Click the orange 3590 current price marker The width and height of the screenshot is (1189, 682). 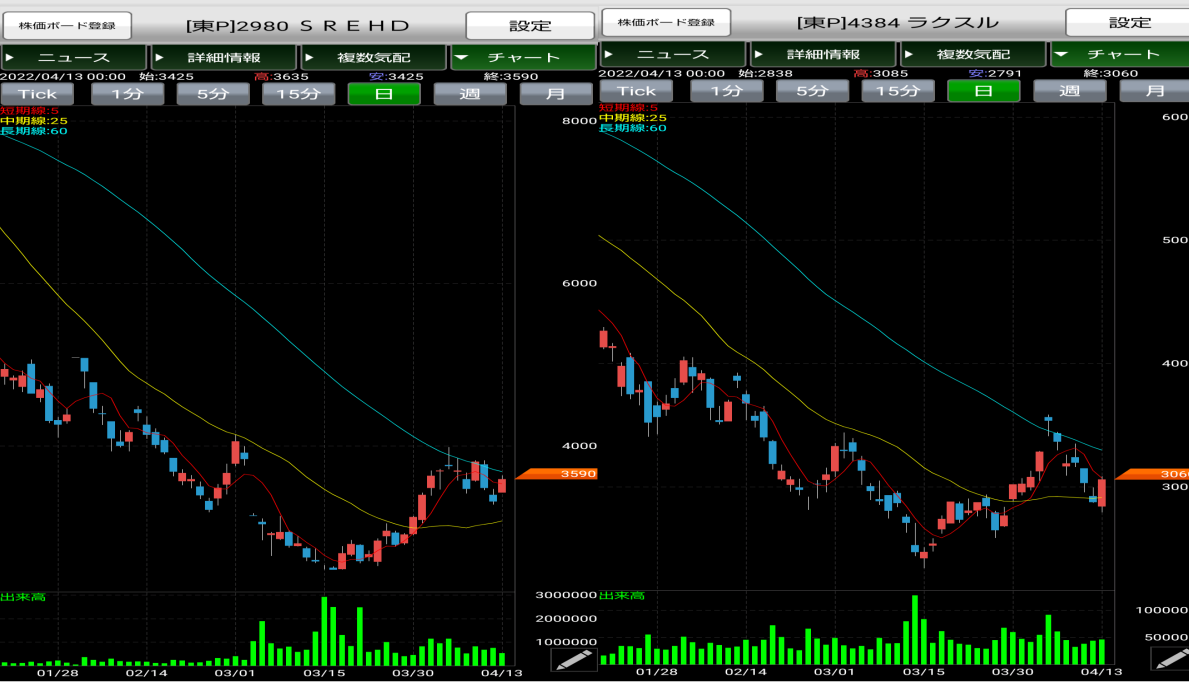[x=556, y=474]
